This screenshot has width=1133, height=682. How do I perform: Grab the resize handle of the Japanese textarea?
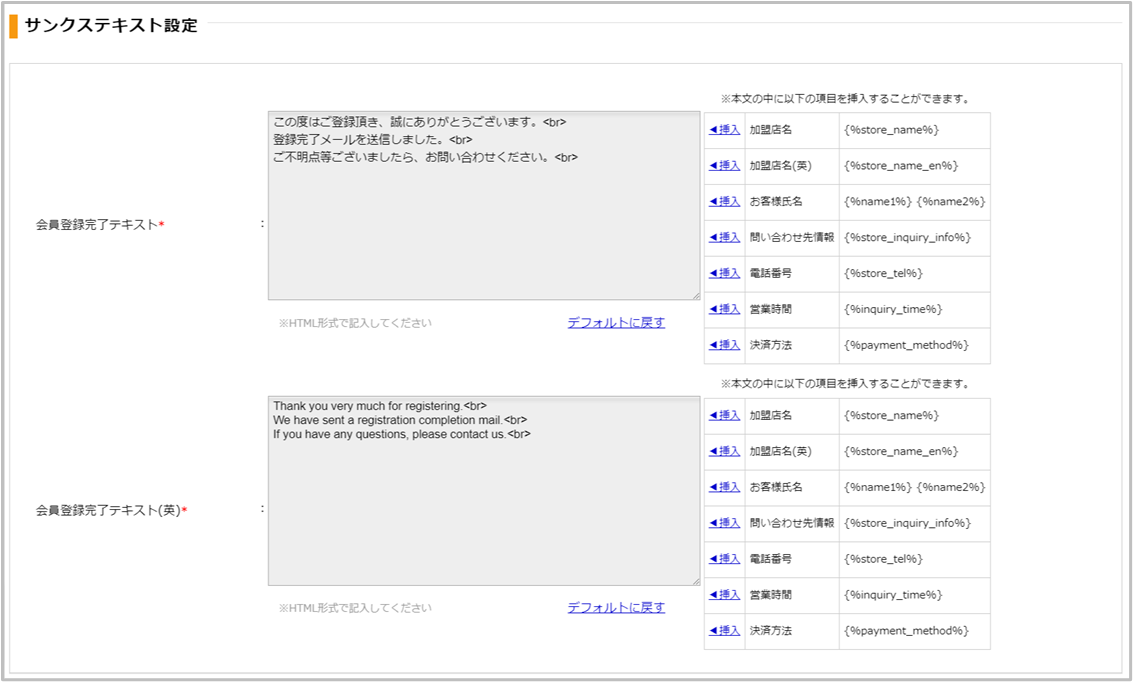695,295
